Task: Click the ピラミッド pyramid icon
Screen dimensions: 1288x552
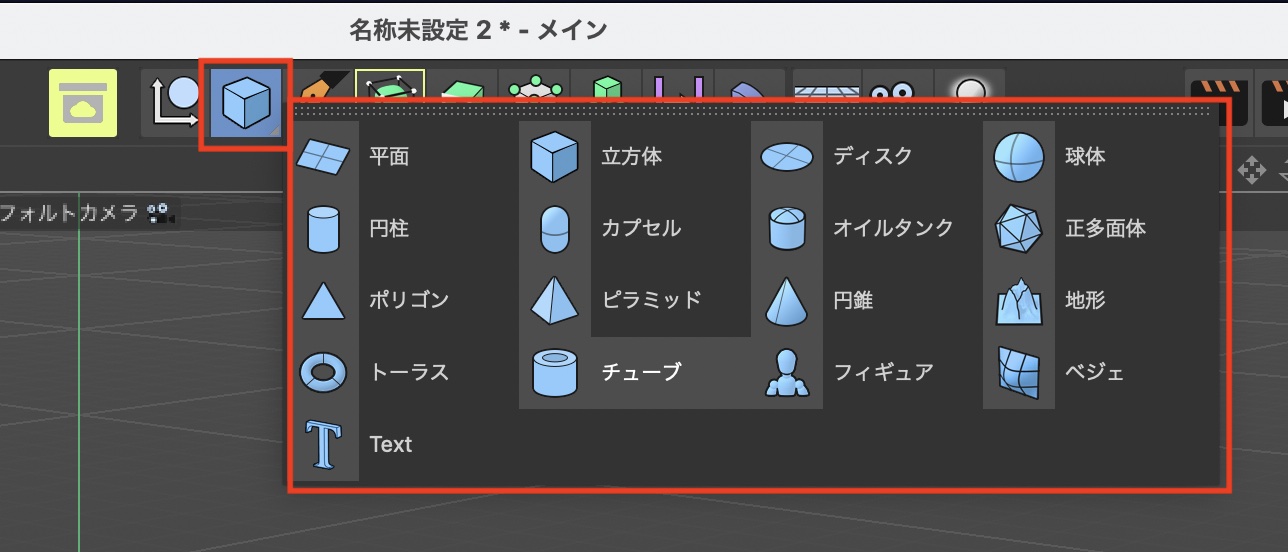Action: (554, 300)
